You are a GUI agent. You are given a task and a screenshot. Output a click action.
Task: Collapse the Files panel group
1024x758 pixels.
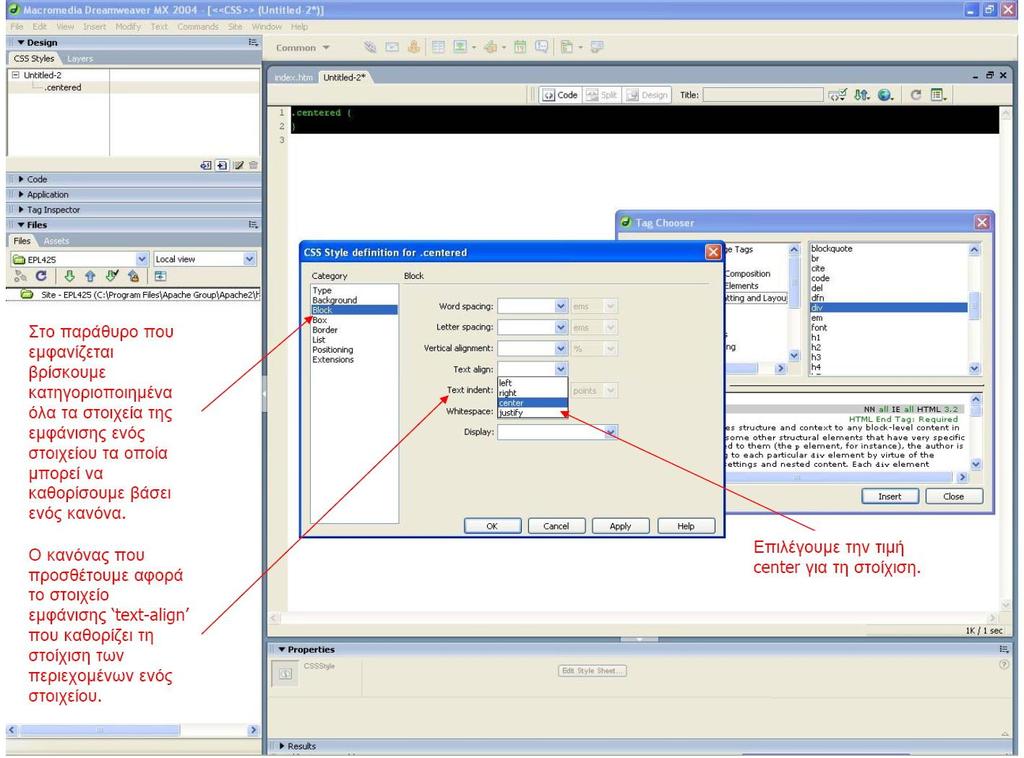(21, 225)
